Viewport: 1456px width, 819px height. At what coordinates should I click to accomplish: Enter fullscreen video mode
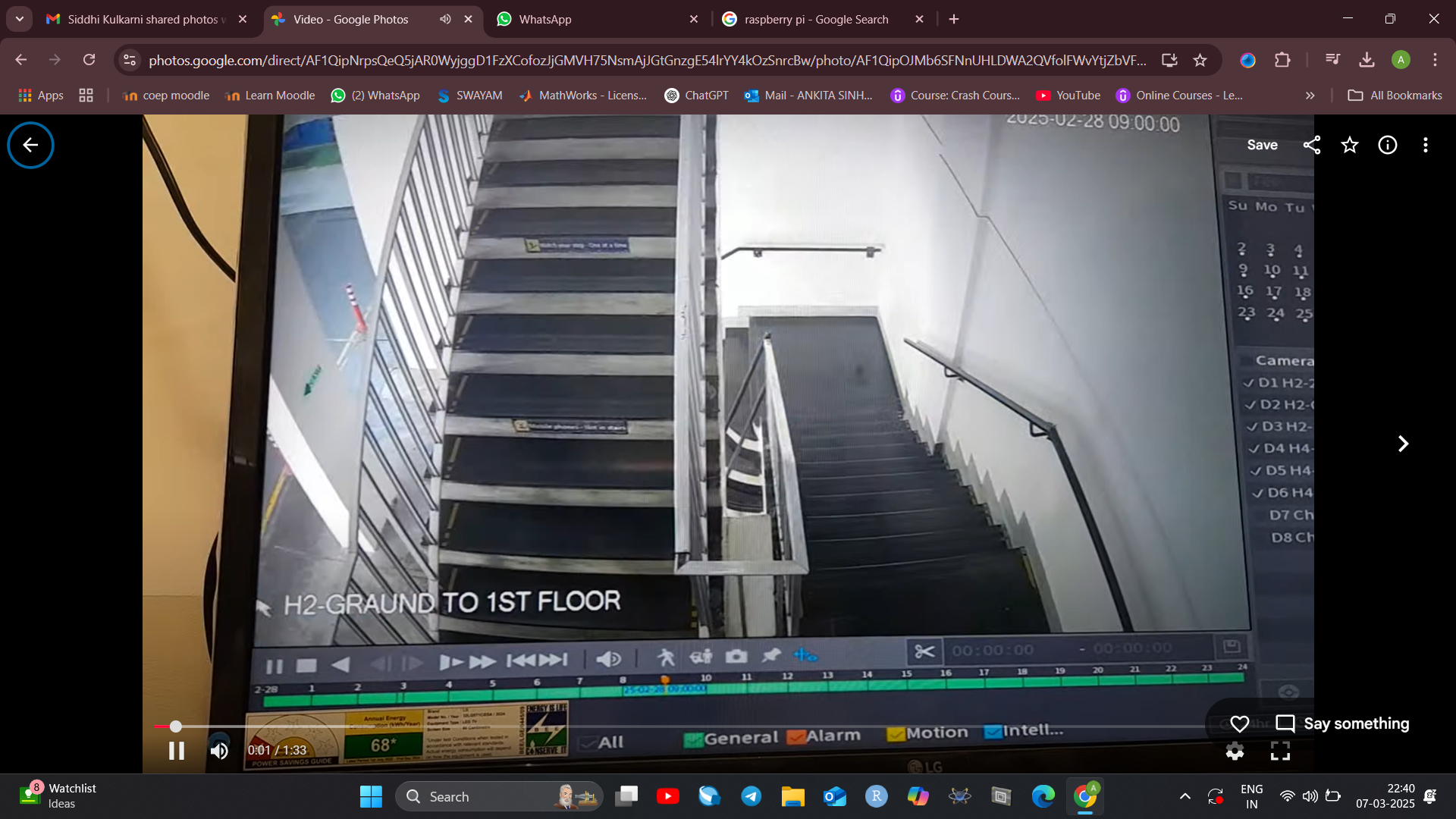pyautogui.click(x=1280, y=751)
